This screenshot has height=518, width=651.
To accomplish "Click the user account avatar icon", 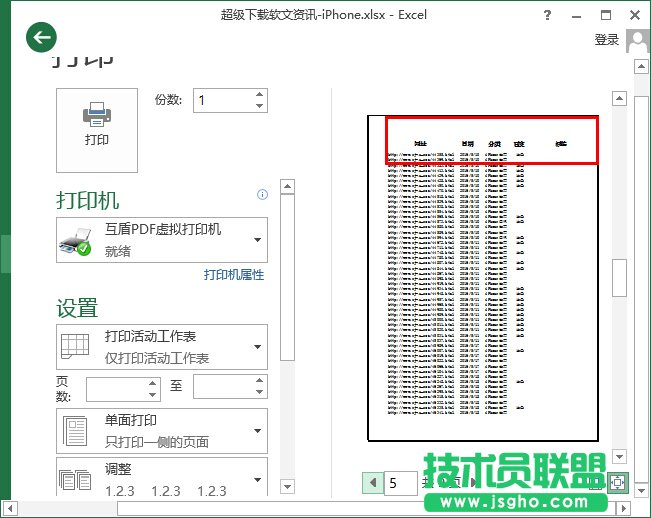I will [637, 40].
